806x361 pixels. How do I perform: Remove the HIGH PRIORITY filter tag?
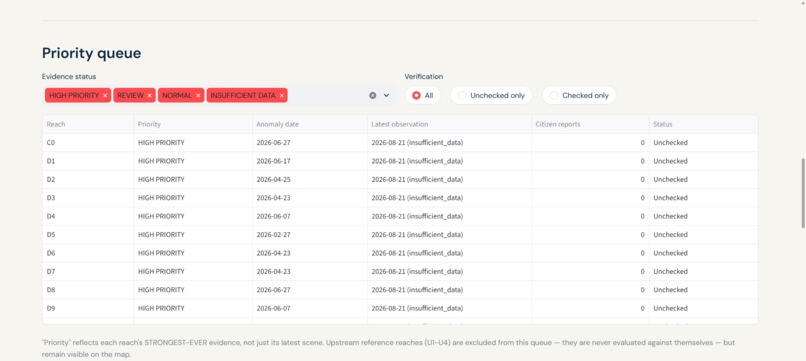[x=105, y=96]
